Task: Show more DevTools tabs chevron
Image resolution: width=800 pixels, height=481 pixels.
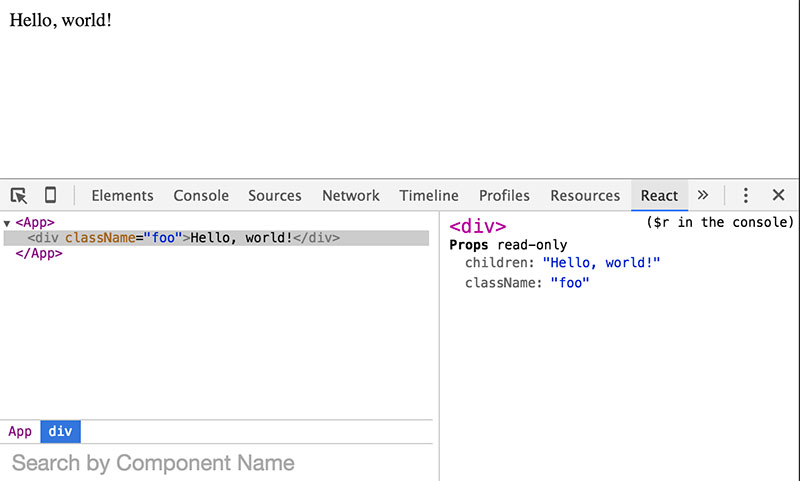Action: click(703, 195)
